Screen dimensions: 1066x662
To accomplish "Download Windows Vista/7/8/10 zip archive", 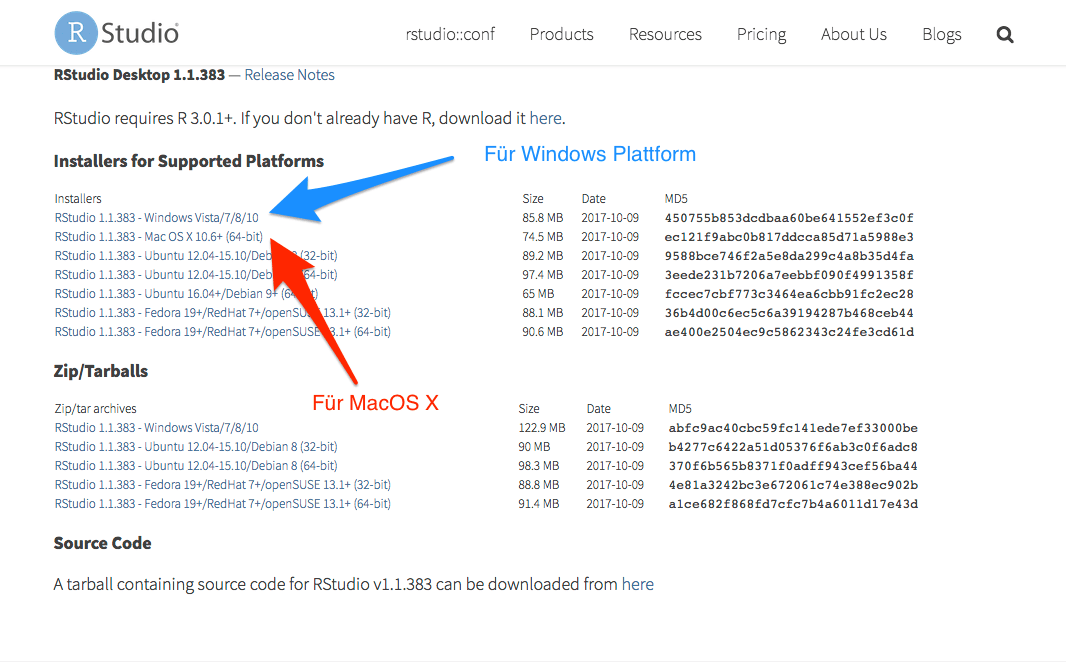I will [156, 428].
